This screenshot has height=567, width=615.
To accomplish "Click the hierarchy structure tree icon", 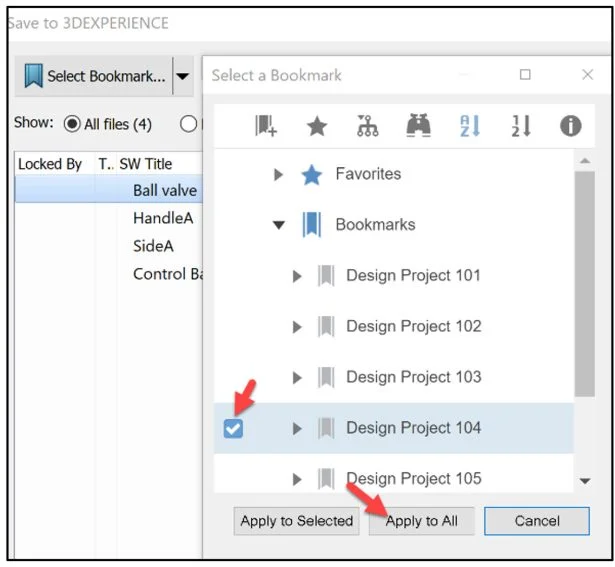I will tap(367, 125).
